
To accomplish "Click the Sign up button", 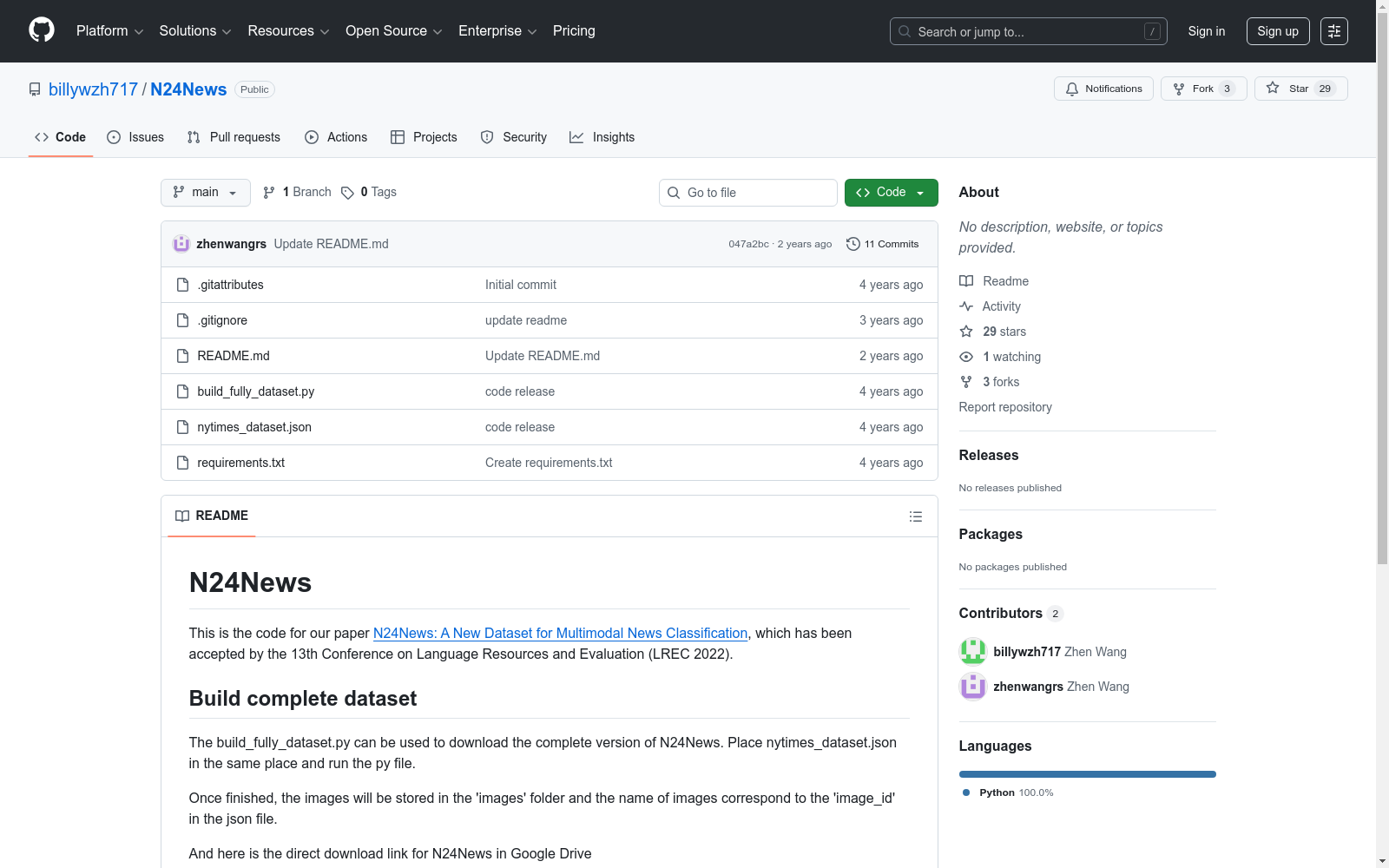I will pos(1278,31).
